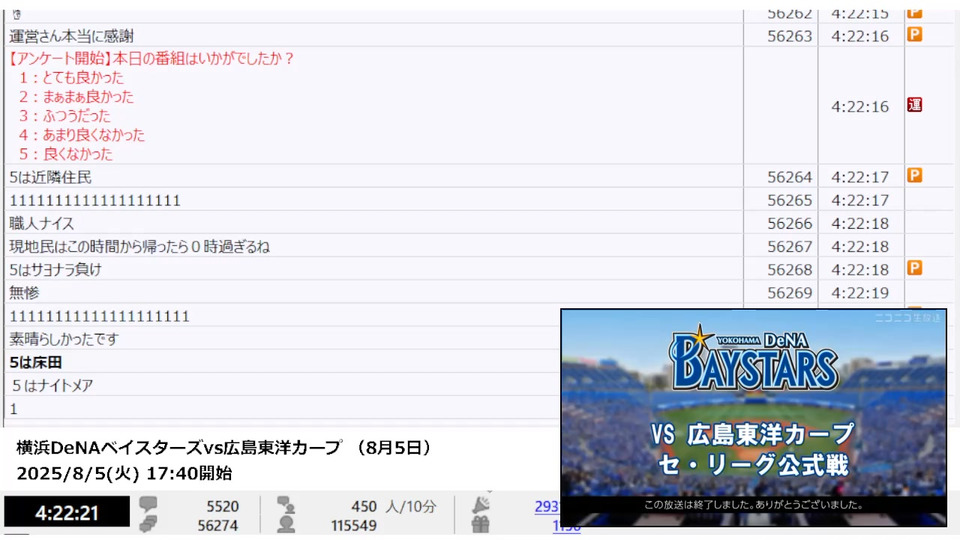This screenshot has width=960, height=540.
Task: Select the comment 5は近隣住民
Action: [x=50, y=177]
